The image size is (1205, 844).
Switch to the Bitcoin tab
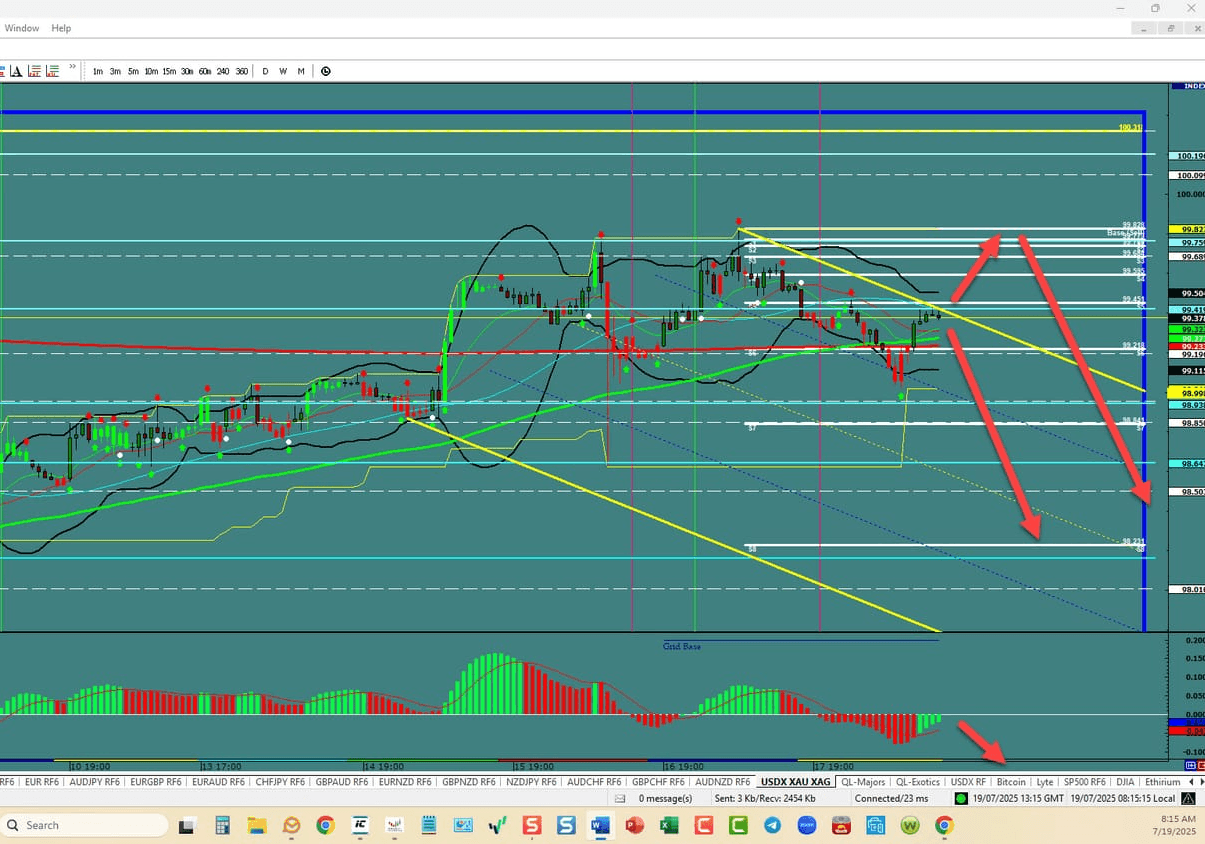pyautogui.click(x=1011, y=781)
